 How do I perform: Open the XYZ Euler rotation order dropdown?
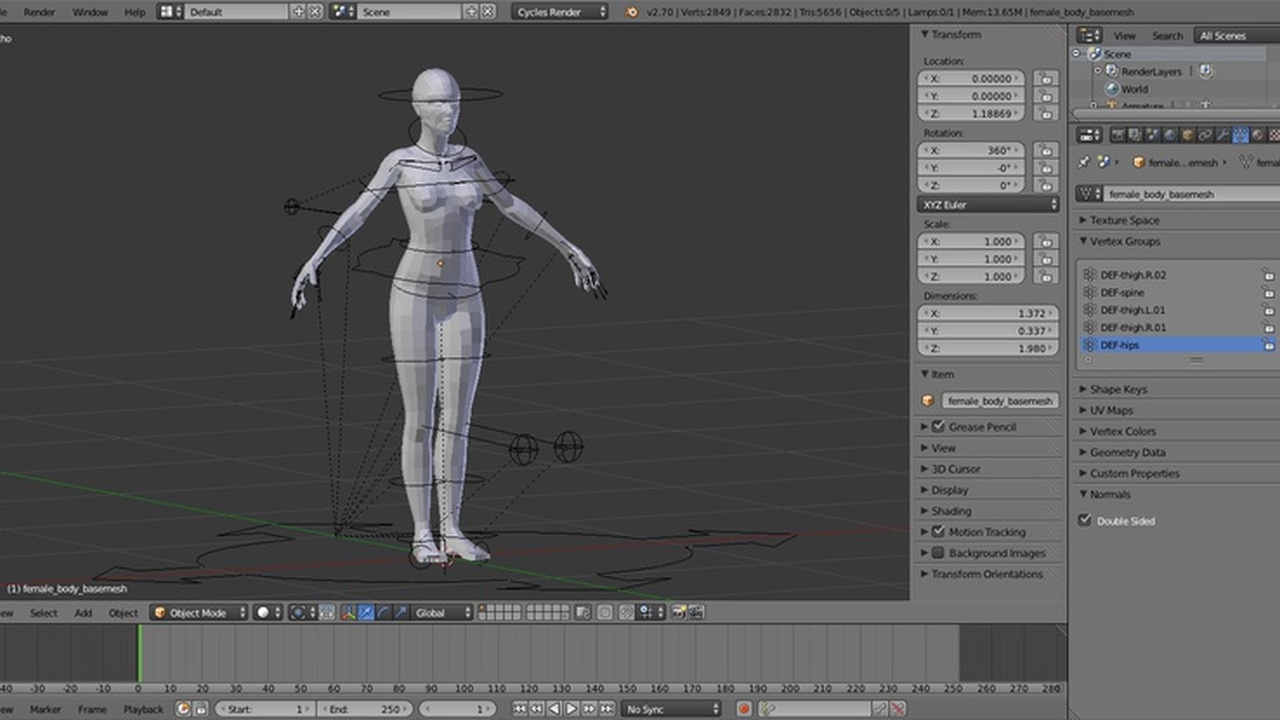987,204
